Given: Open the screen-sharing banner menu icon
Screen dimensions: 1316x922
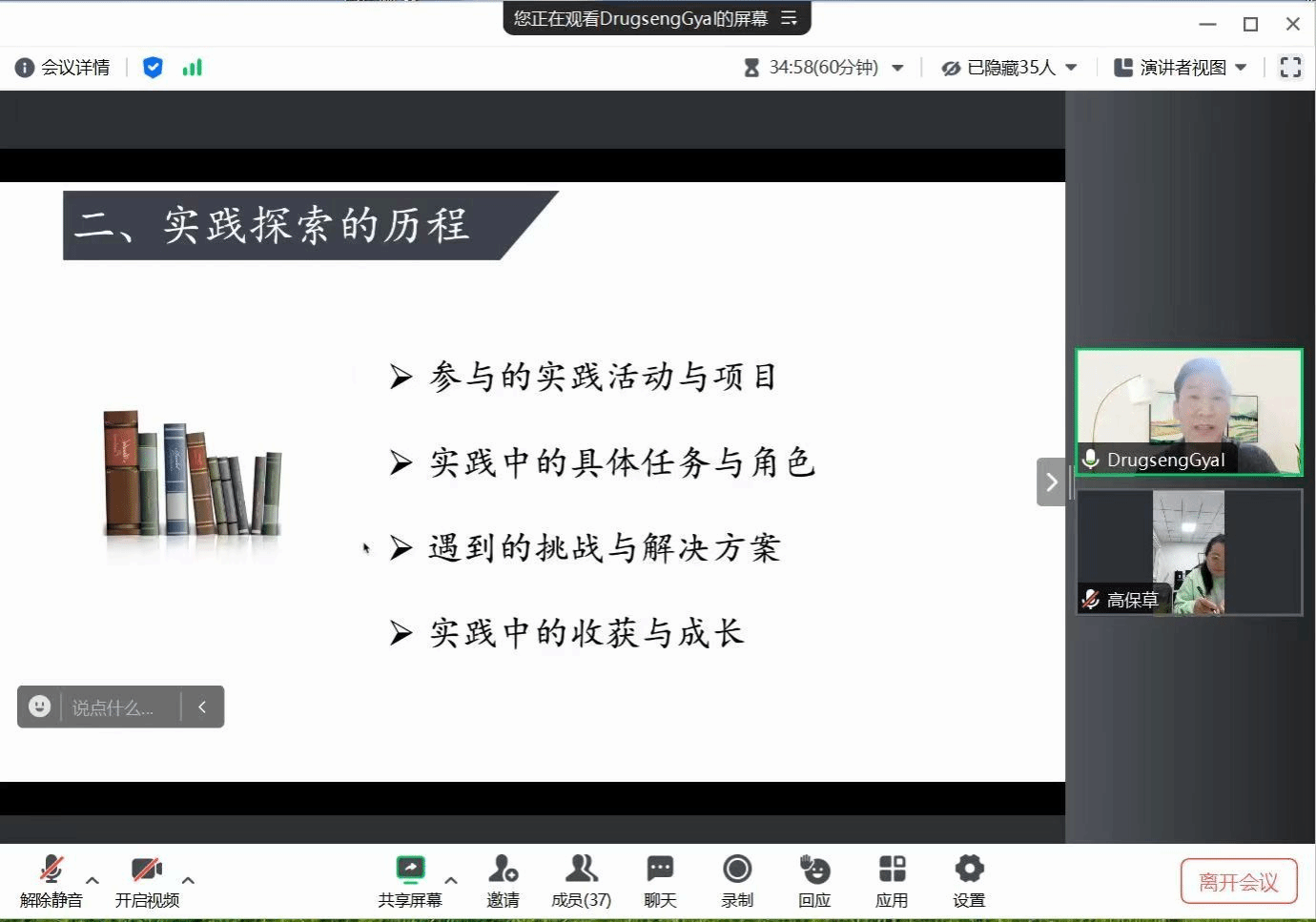Looking at the screenshot, I should tap(789, 18).
